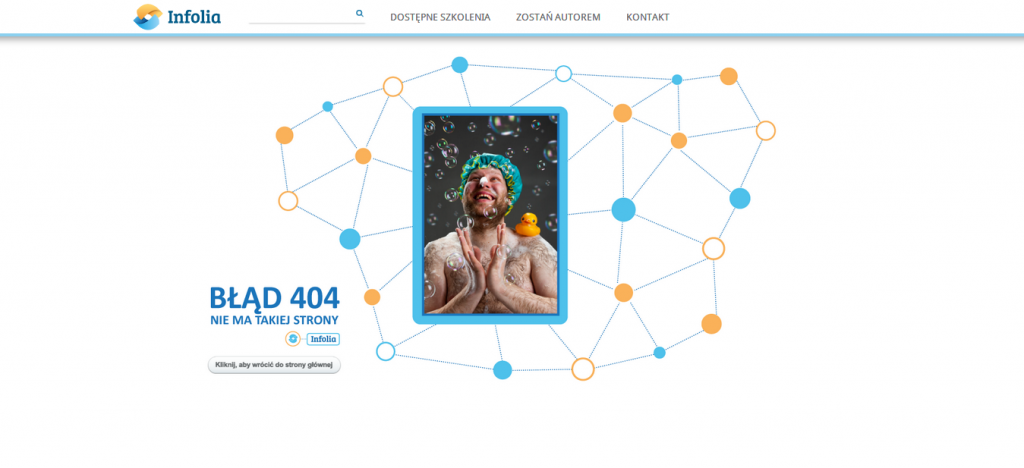
Task: Click the NIE MA TAKIEJ STRONY text
Action: pyautogui.click(x=274, y=320)
